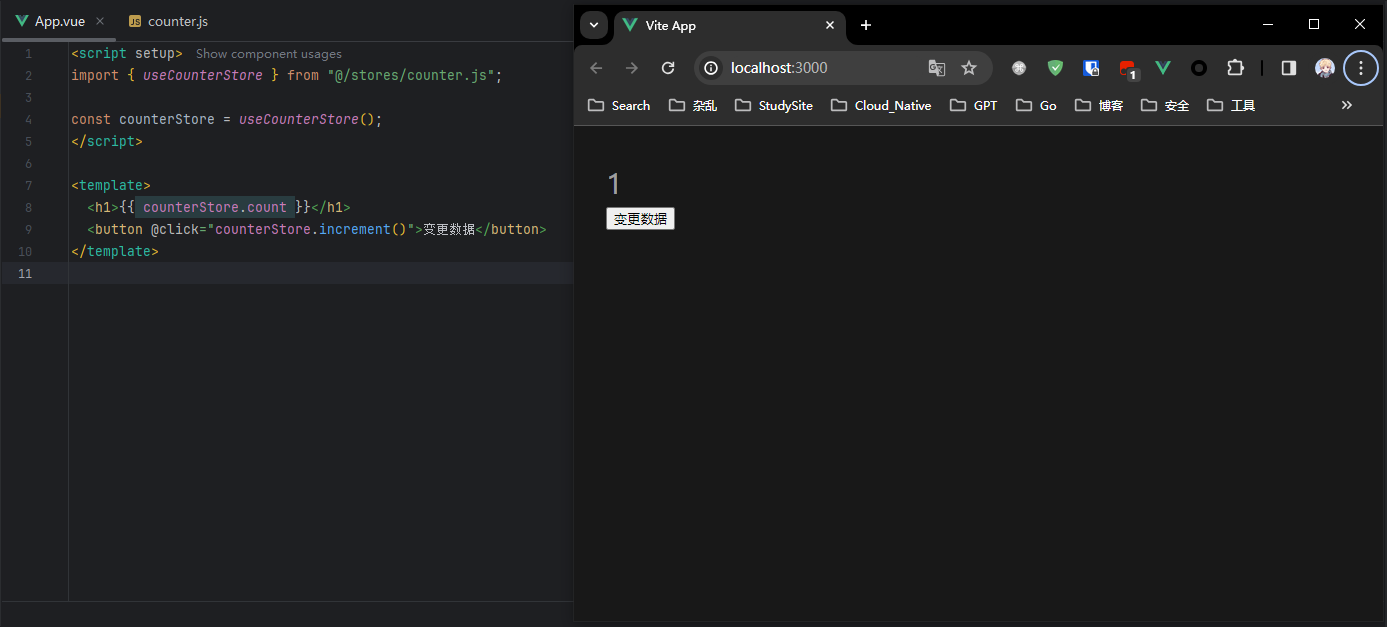Open the 安全 bookmark folder
The height and width of the screenshot is (627, 1387).
click(x=1165, y=105)
